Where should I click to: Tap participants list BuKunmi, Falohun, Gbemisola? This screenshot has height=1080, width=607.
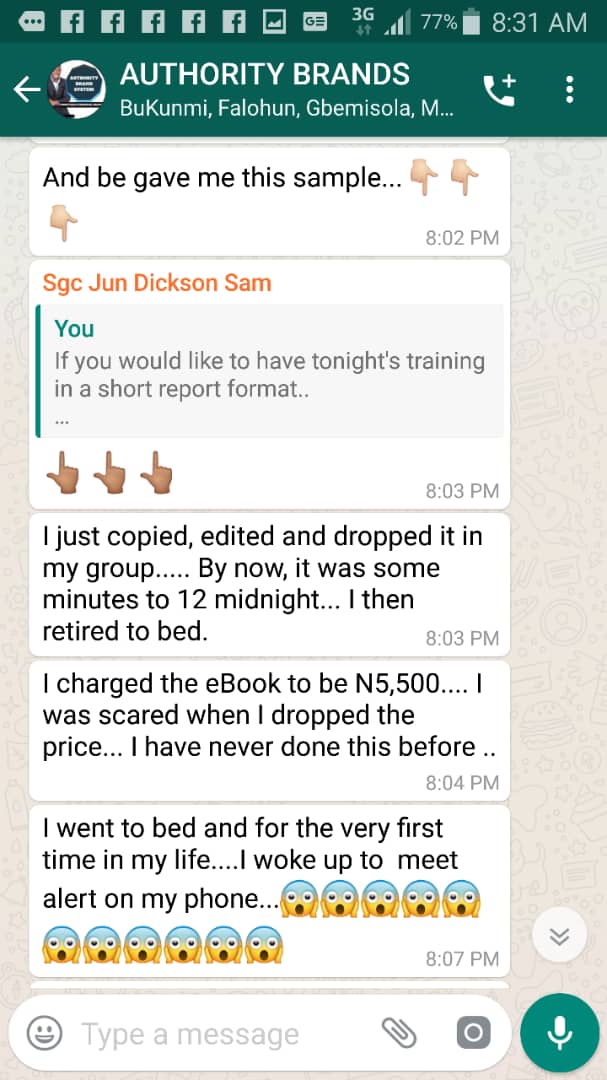(287, 109)
